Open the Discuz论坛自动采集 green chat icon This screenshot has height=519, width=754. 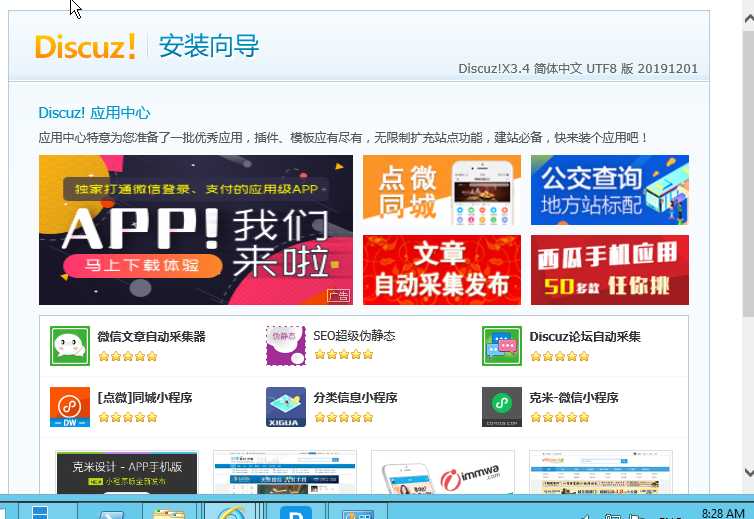[502, 346]
